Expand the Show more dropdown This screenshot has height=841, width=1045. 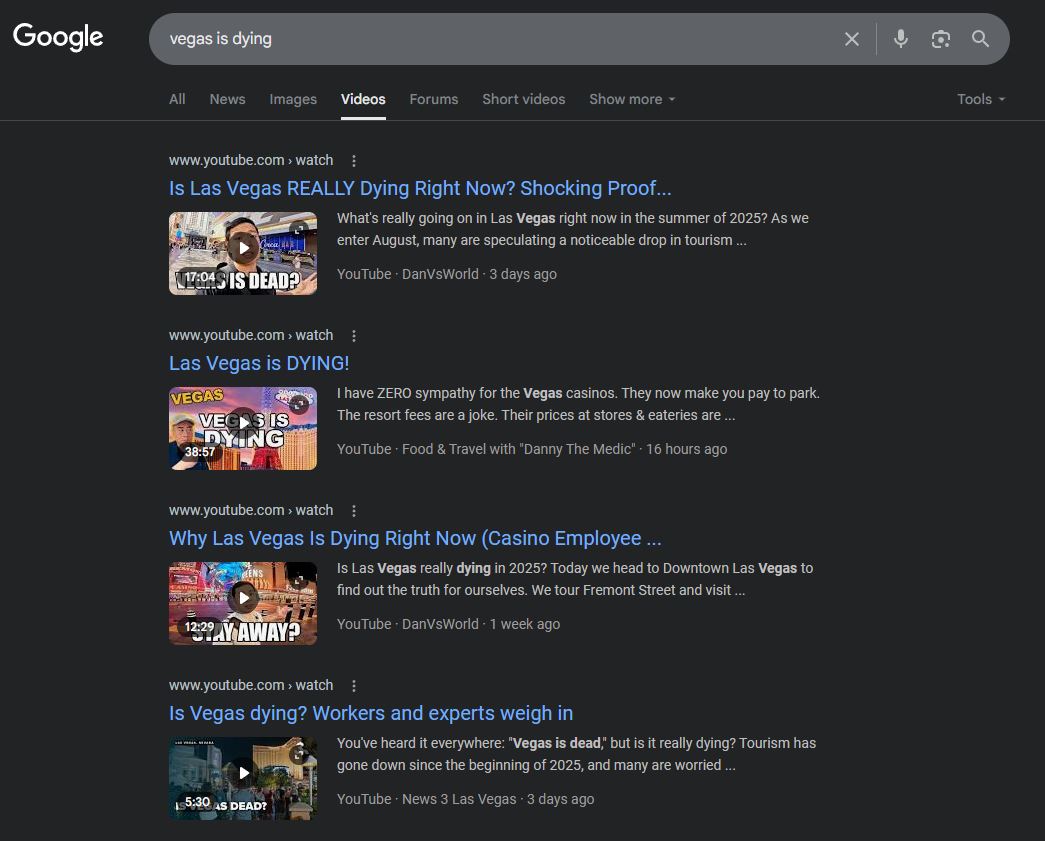(632, 99)
